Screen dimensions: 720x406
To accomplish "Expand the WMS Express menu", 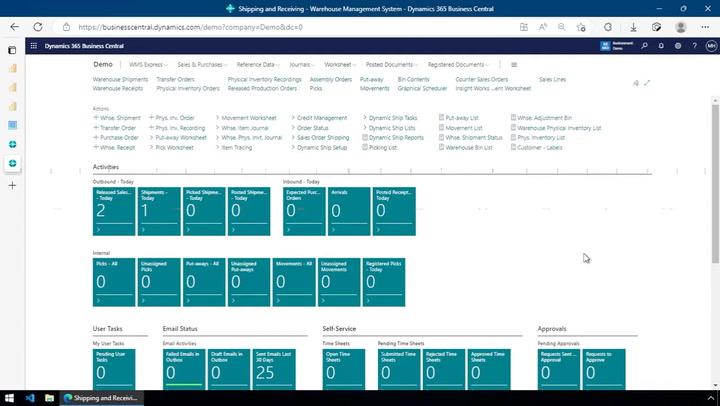I will pyautogui.click(x=148, y=65).
